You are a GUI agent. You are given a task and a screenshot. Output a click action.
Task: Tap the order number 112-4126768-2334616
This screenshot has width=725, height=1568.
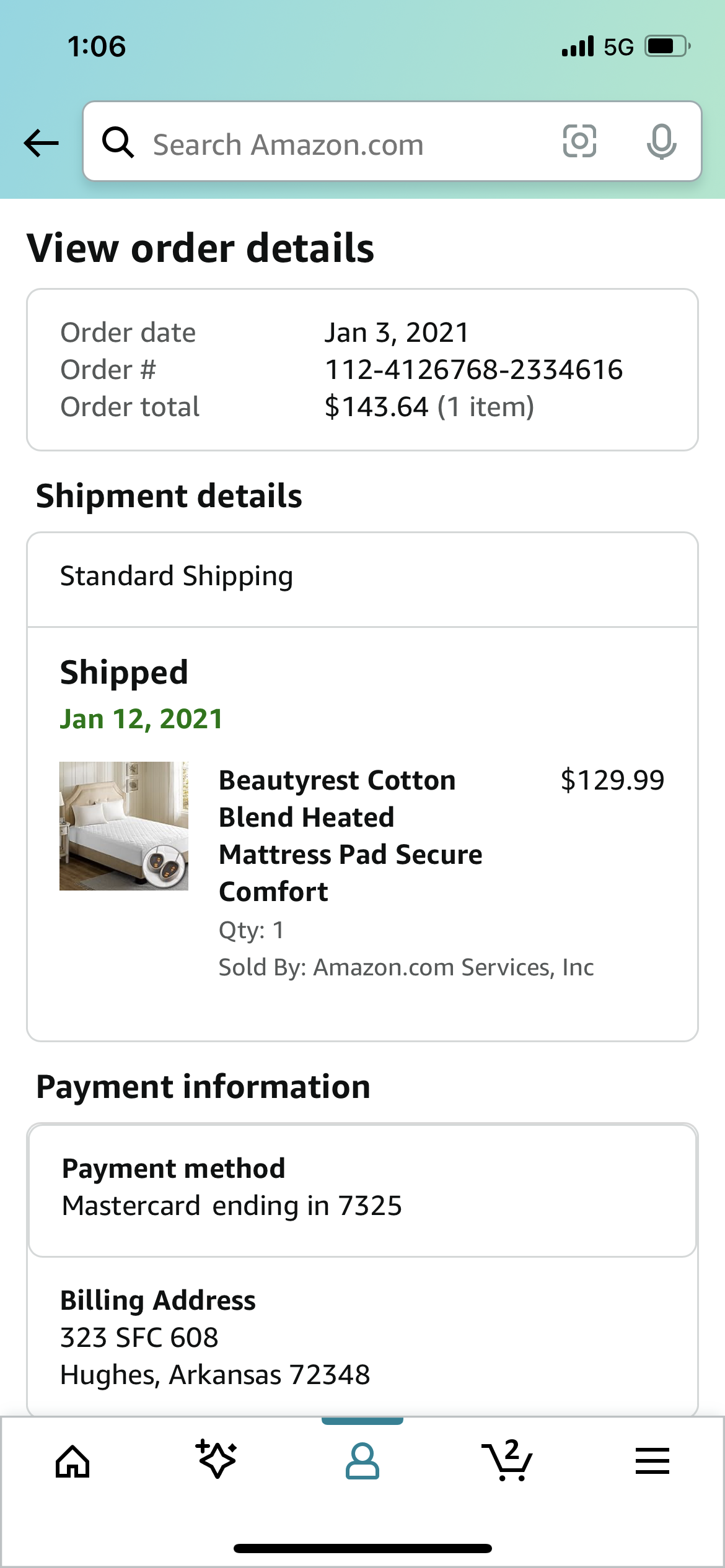(x=474, y=370)
